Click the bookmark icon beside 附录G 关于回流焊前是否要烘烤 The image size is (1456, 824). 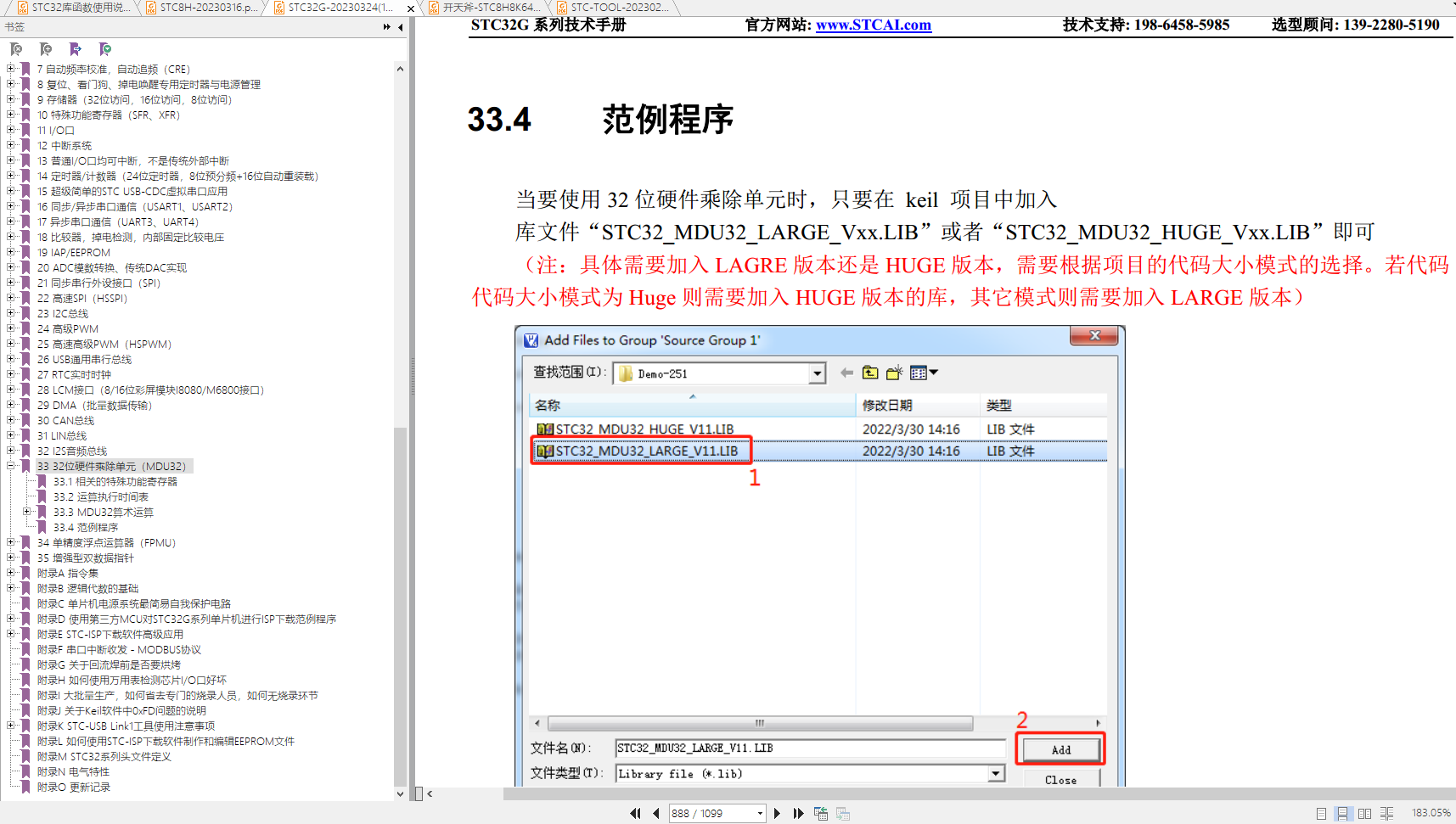[25, 664]
